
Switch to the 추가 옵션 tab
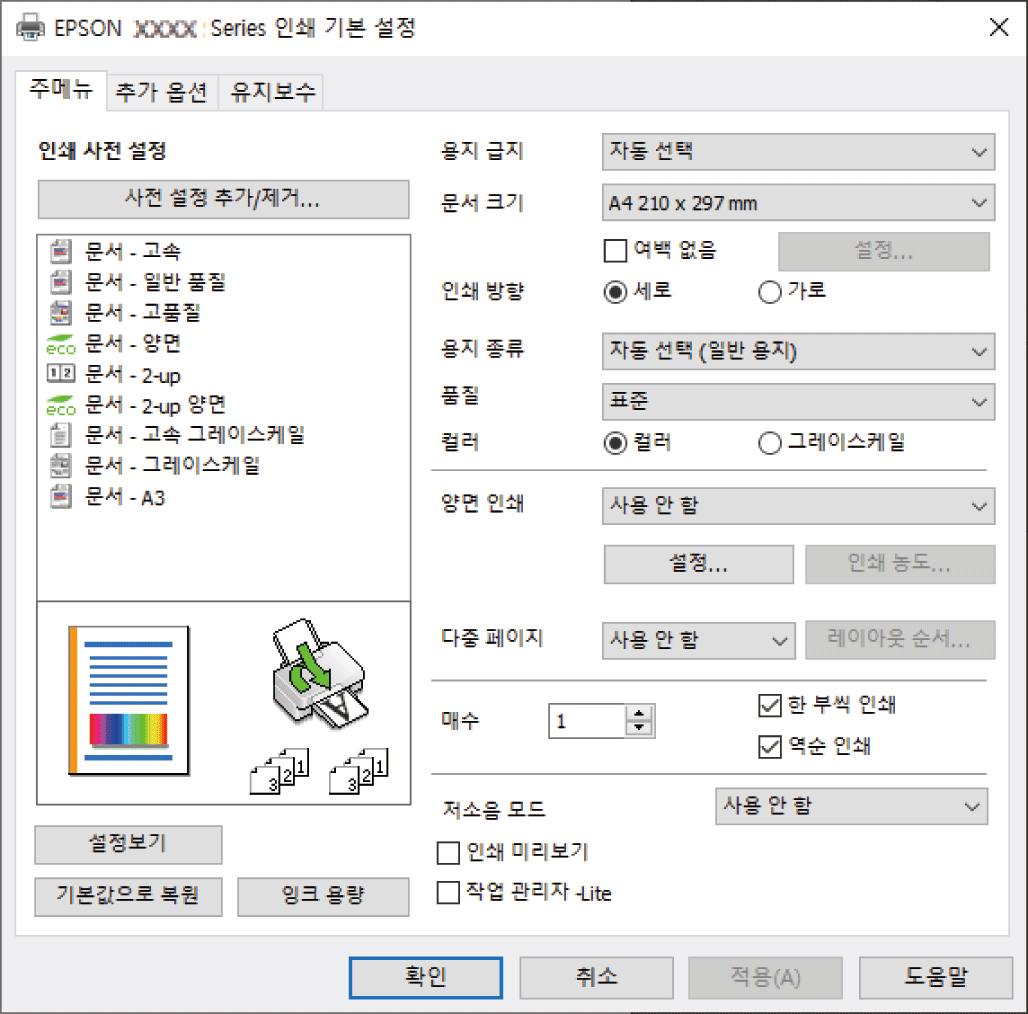[x=161, y=92]
